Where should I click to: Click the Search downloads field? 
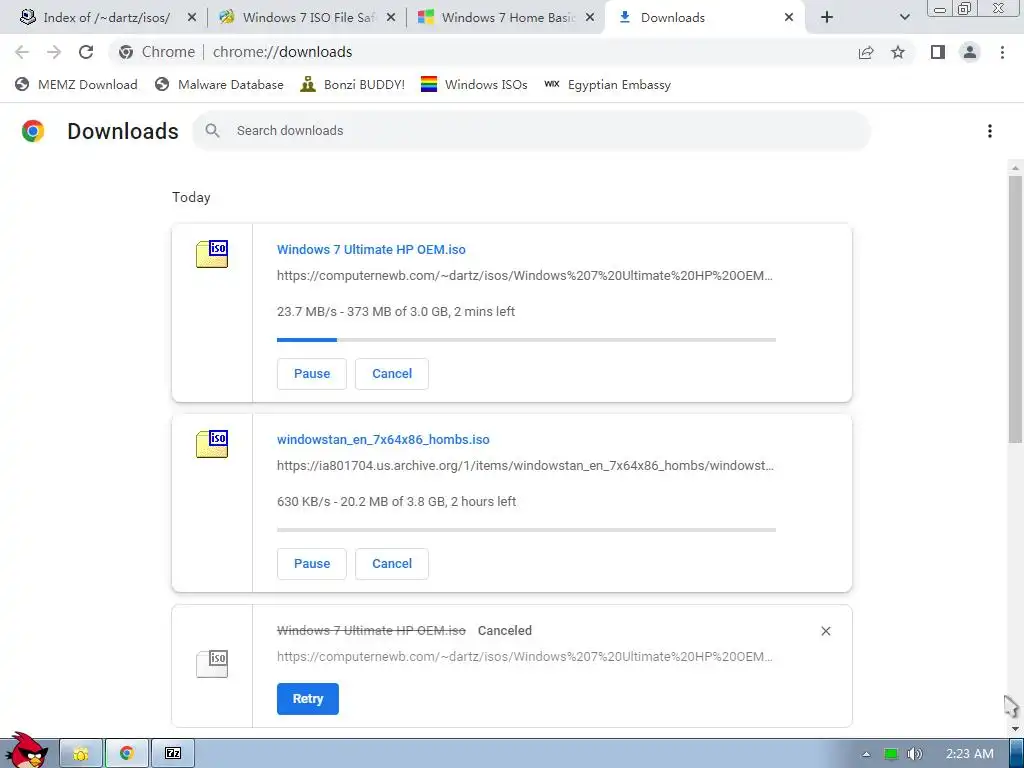(x=532, y=131)
